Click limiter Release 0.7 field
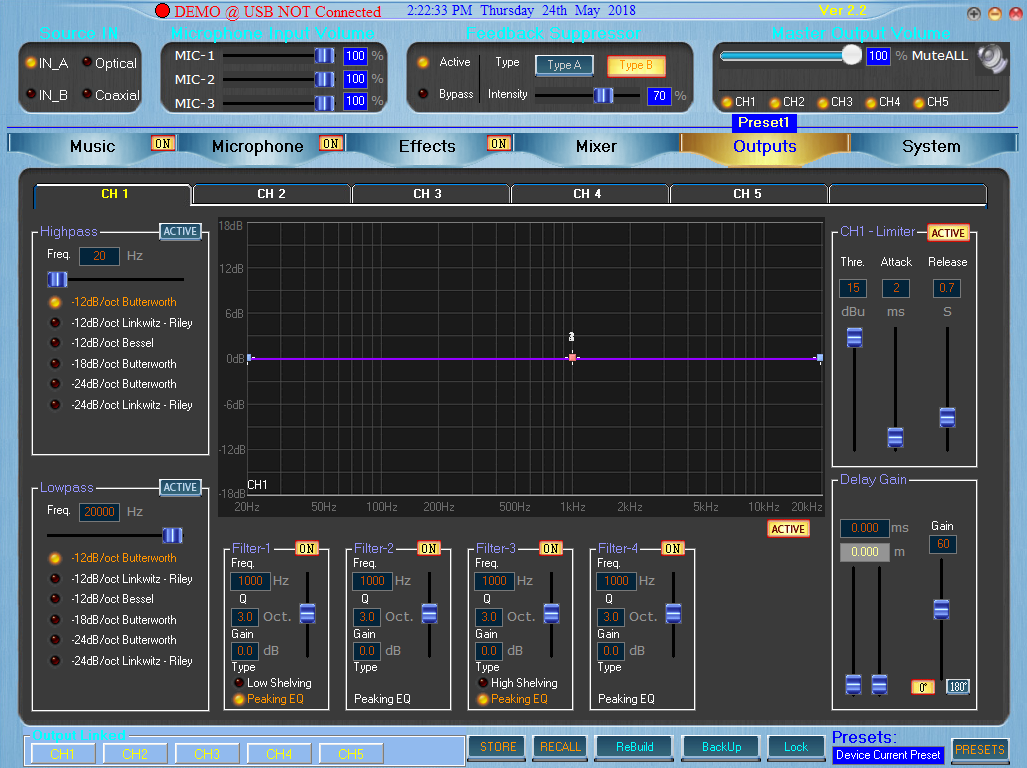Image resolution: width=1027 pixels, height=768 pixels. (946, 288)
